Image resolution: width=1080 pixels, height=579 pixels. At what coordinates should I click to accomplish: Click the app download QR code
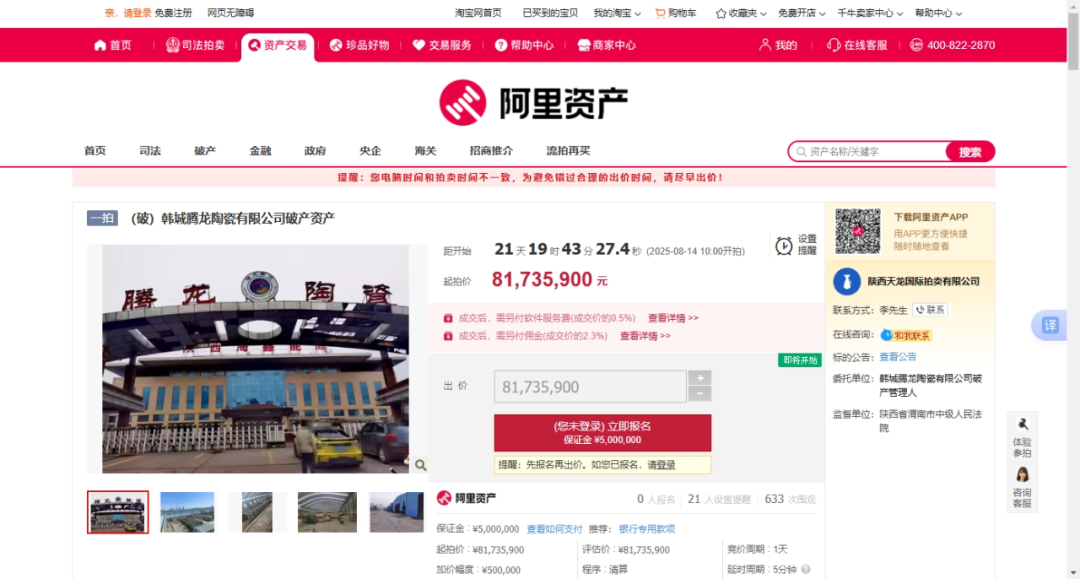click(858, 231)
